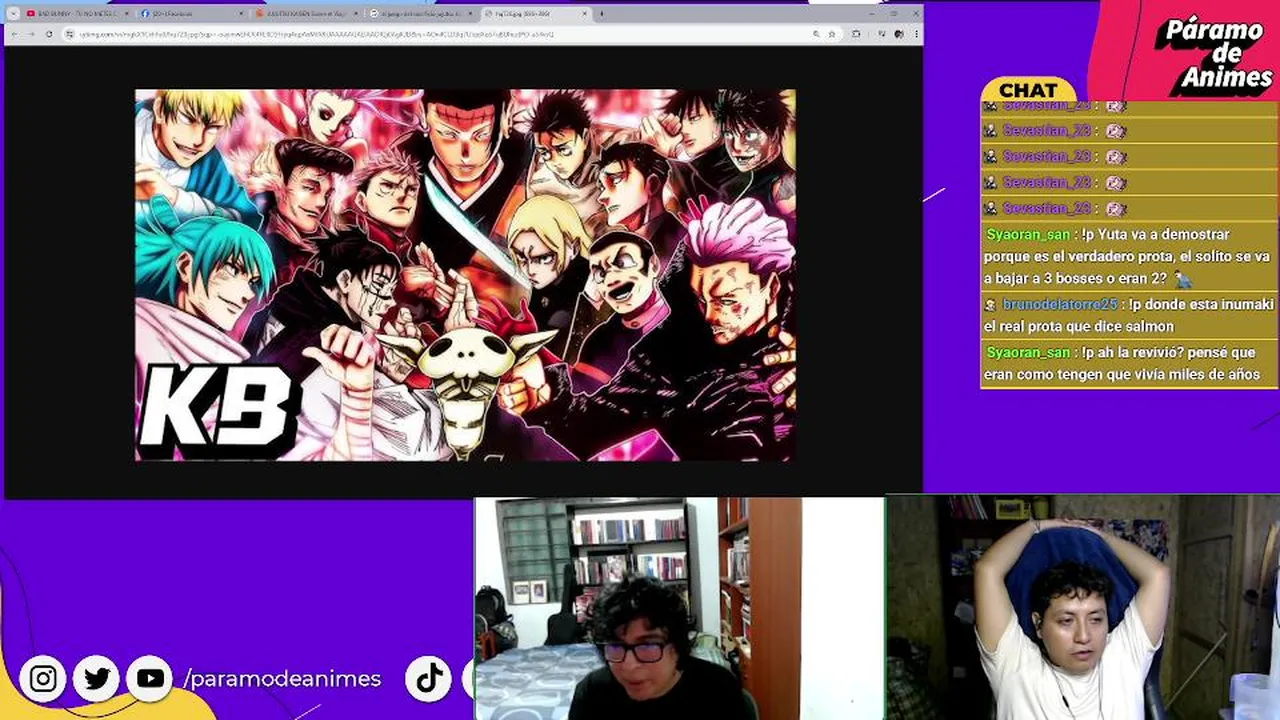Click the first Syaoran_san username about Yuta
Image resolution: width=1280 pixels, height=720 pixels.
(1028, 235)
